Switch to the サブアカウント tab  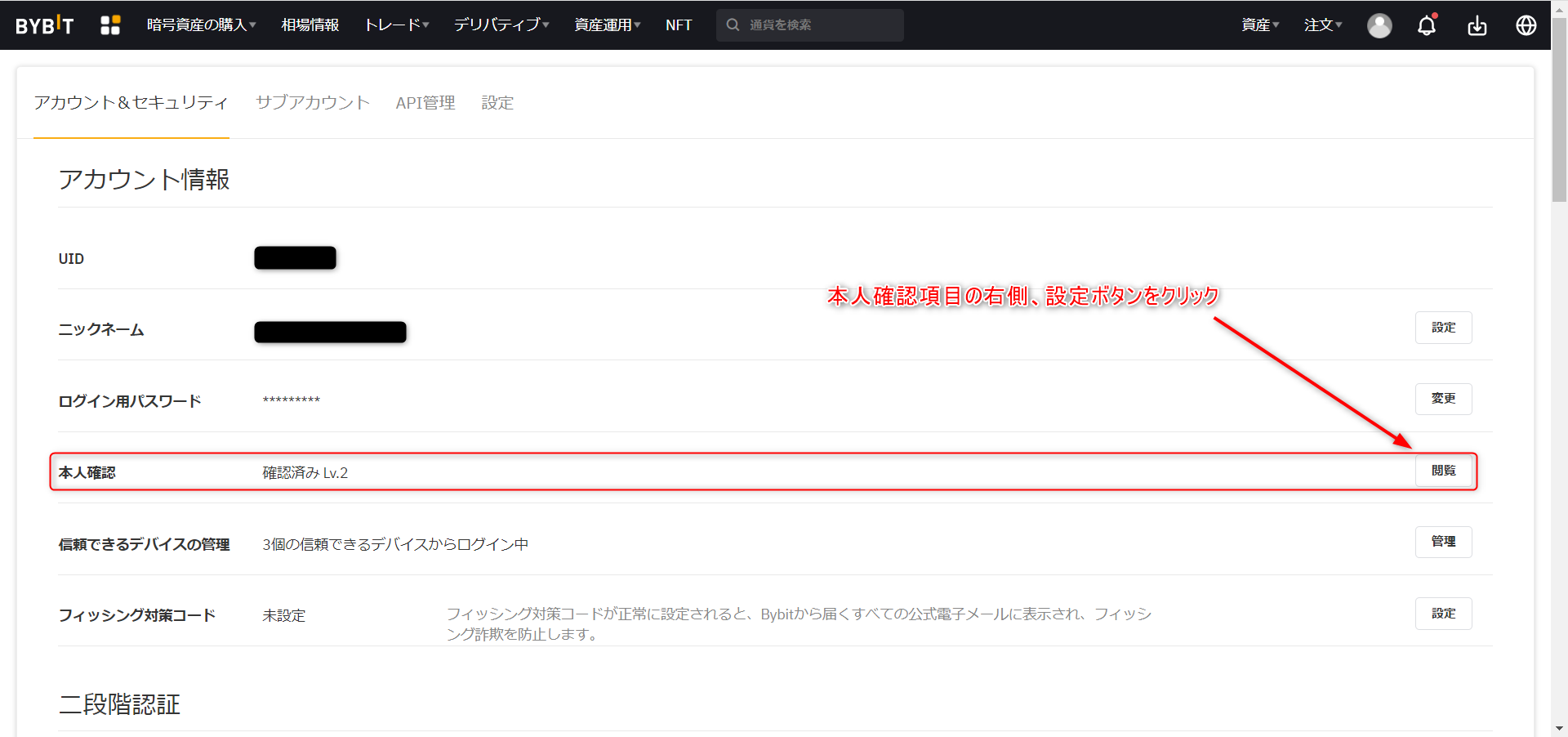[313, 103]
